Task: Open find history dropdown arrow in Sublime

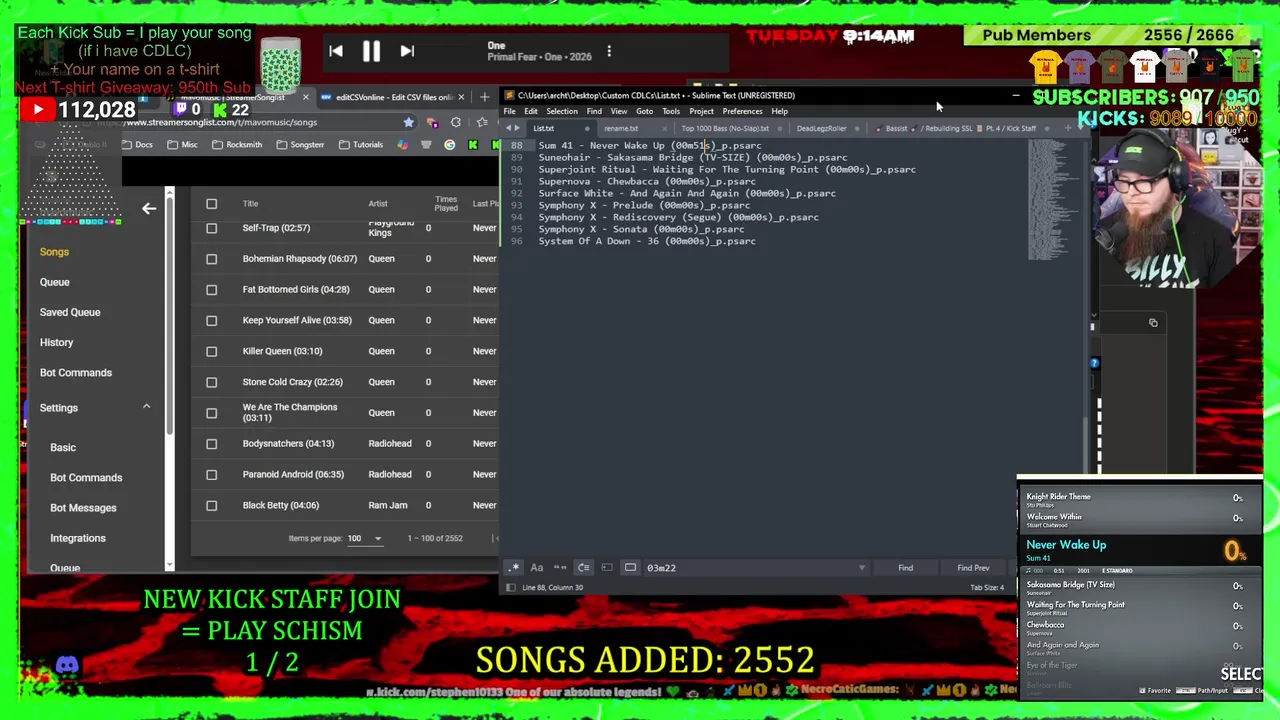Action: click(861, 568)
